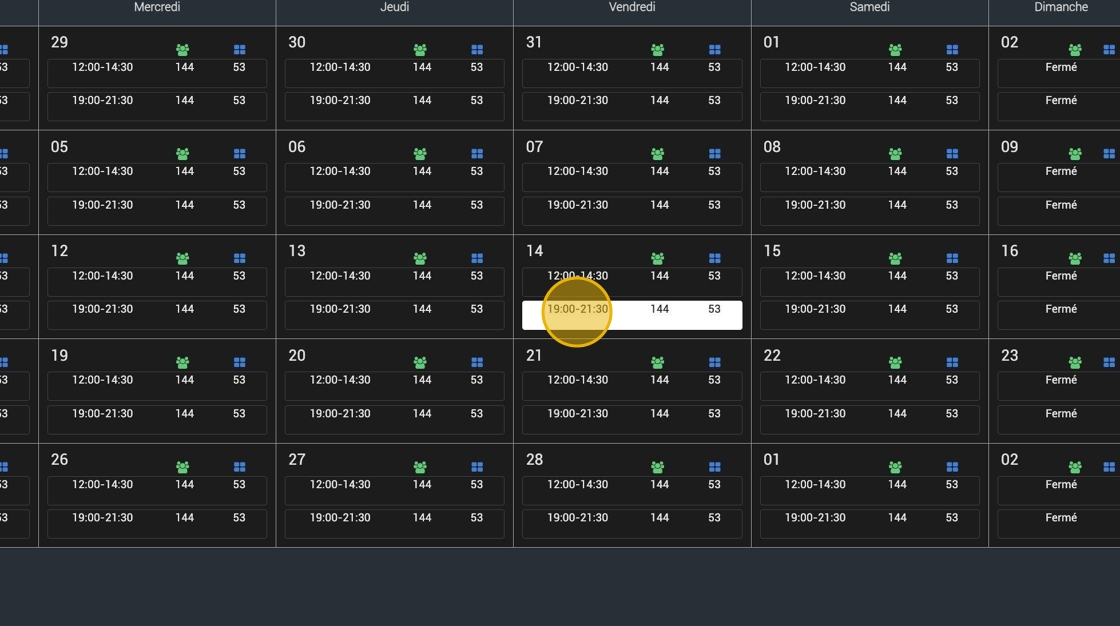Click blue tables icon on day 30
1120x626 pixels.
point(477,49)
